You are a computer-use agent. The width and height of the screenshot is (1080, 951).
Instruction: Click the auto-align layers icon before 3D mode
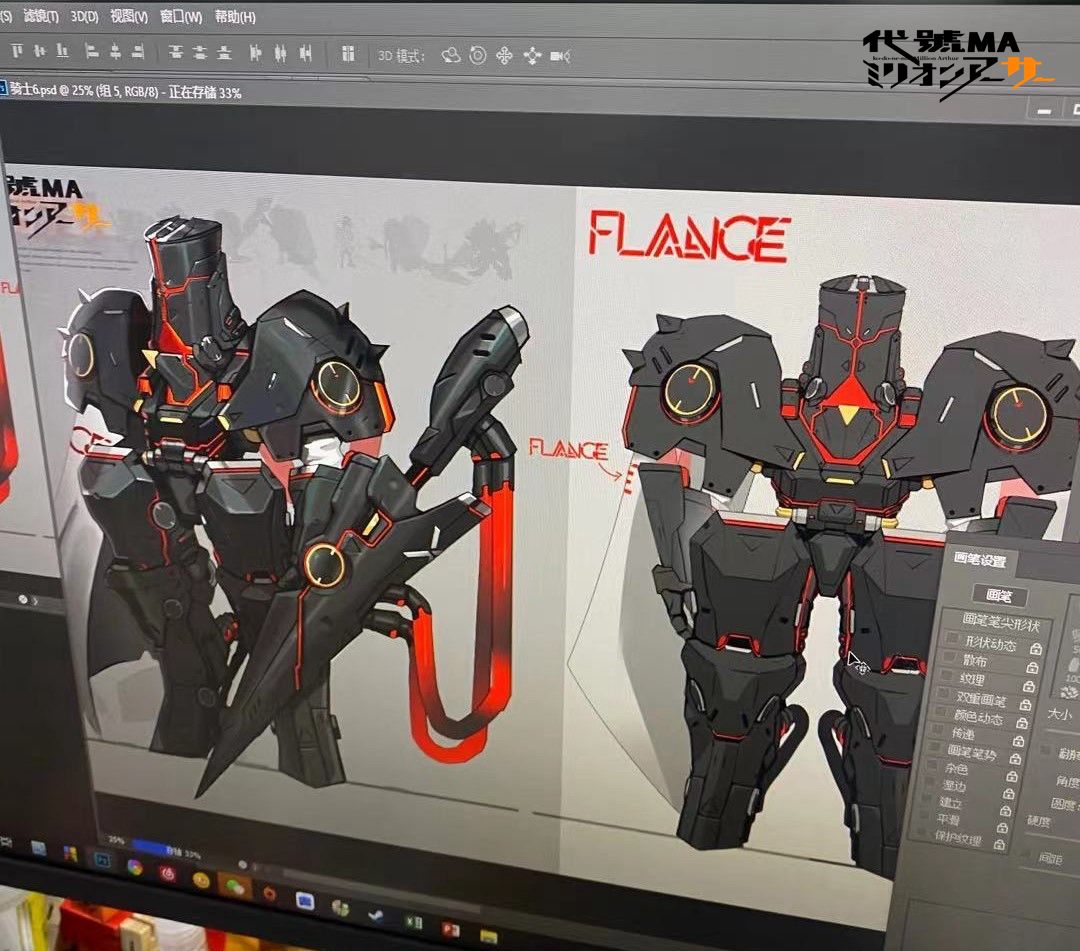349,54
